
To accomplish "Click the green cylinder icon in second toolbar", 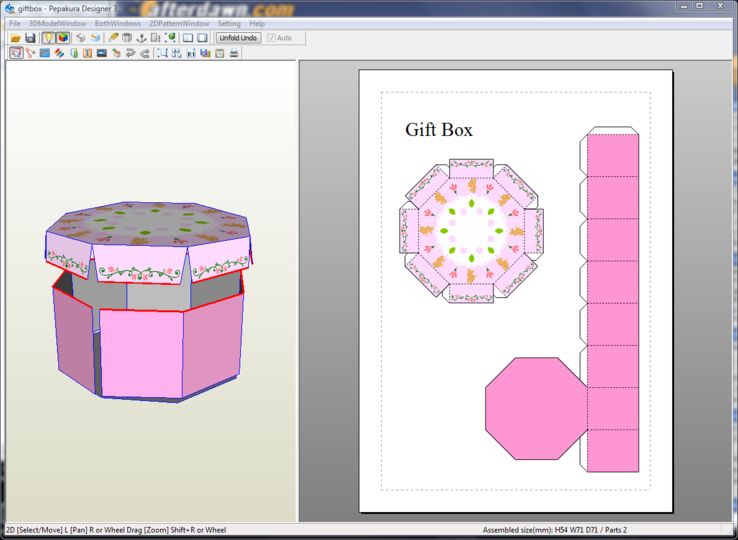I will (x=74, y=53).
